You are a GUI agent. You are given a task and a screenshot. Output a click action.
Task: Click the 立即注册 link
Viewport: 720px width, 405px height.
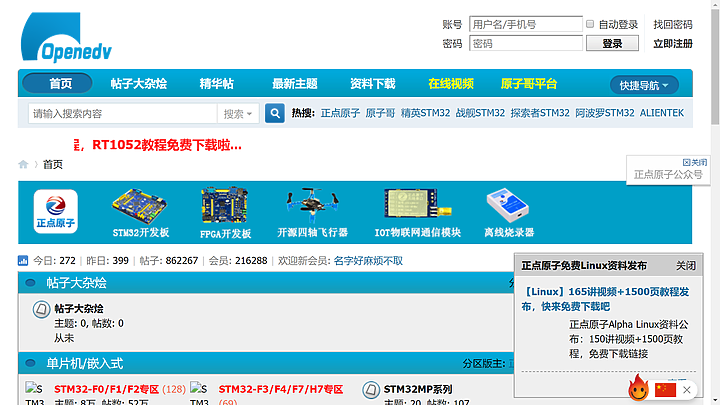(x=673, y=44)
